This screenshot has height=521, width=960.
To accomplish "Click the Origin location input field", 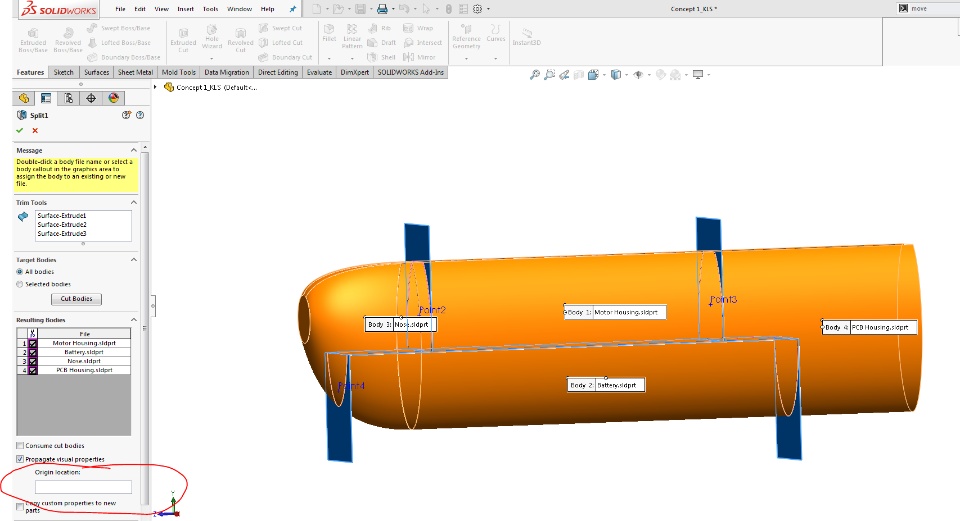I will click(83, 486).
